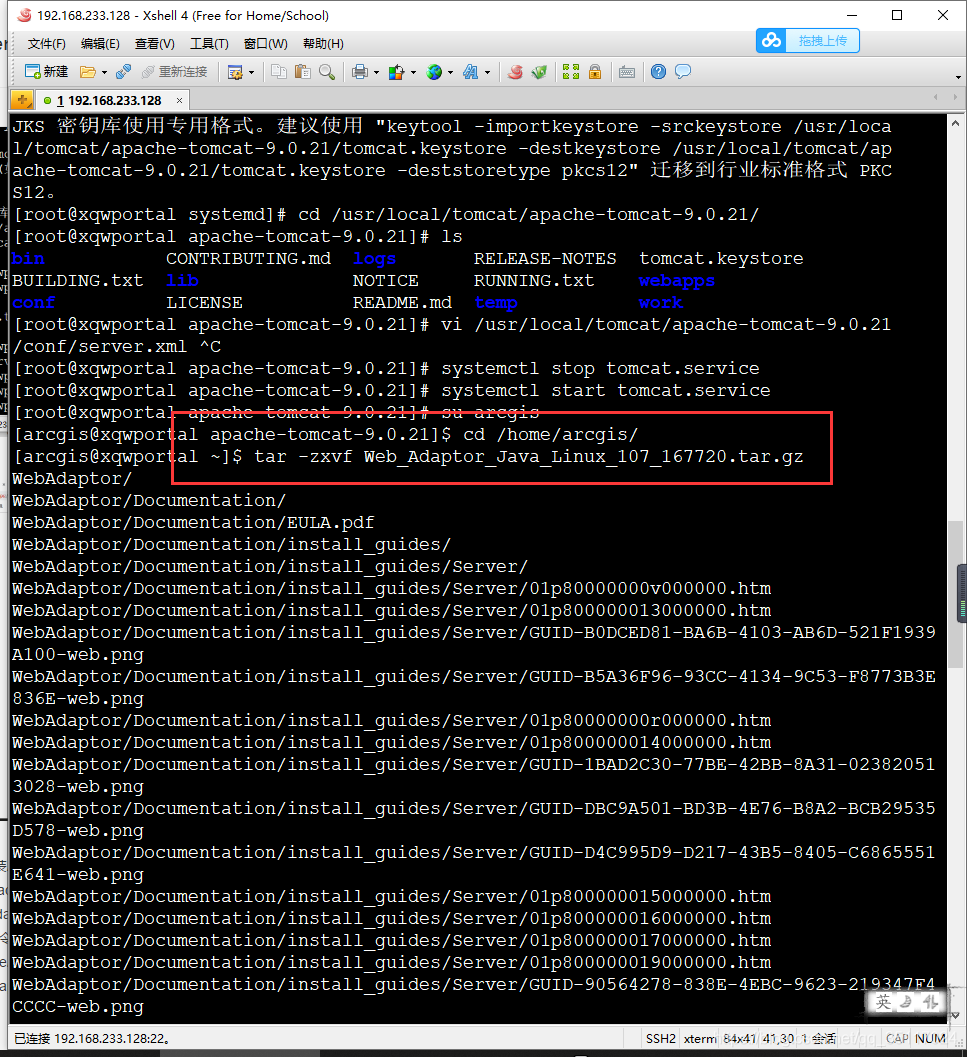967x1057 pixels.
Task: Click the 英 input method indicator
Action: coord(883,1002)
